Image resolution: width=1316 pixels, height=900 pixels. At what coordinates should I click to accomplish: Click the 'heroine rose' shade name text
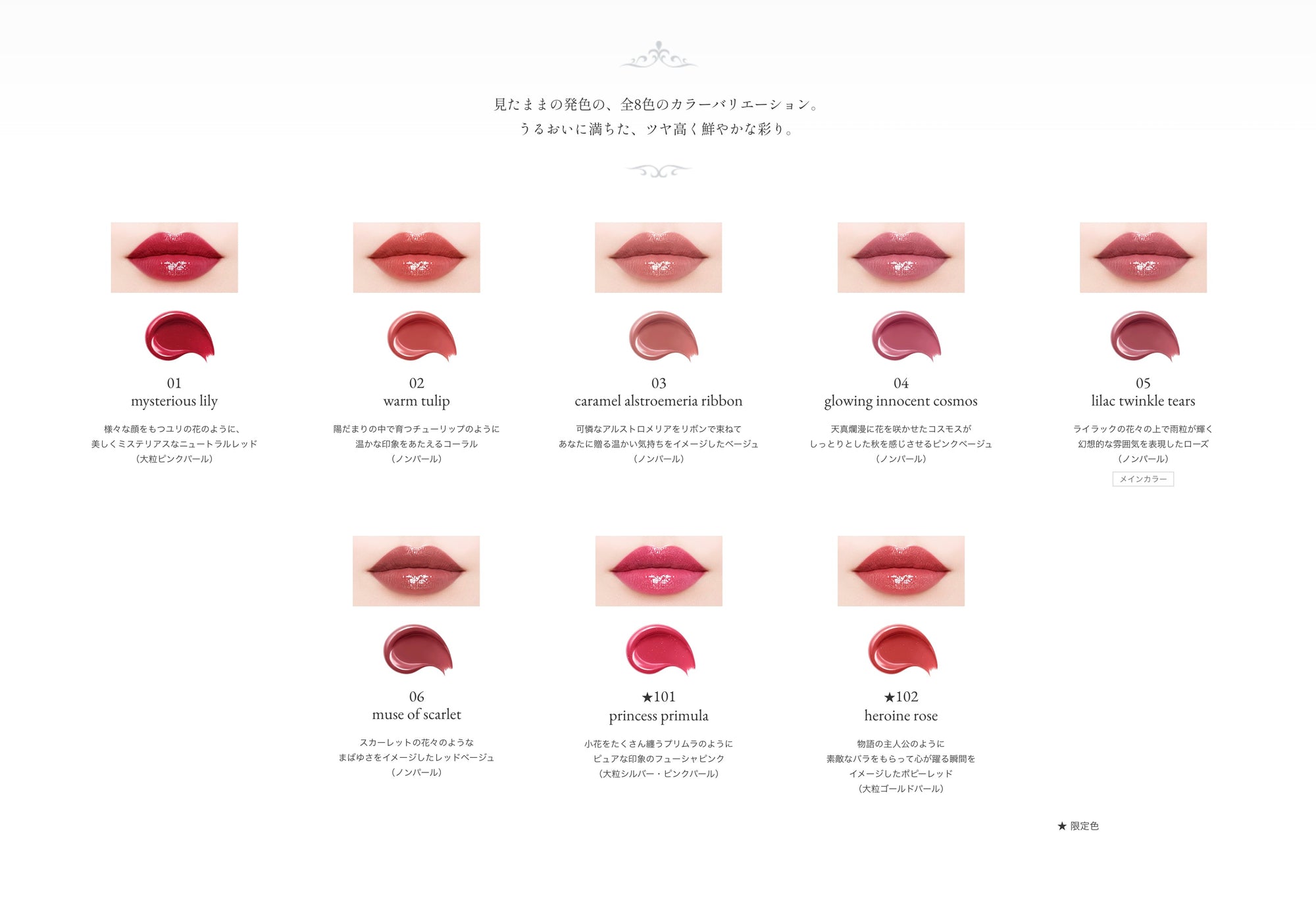pos(901,715)
